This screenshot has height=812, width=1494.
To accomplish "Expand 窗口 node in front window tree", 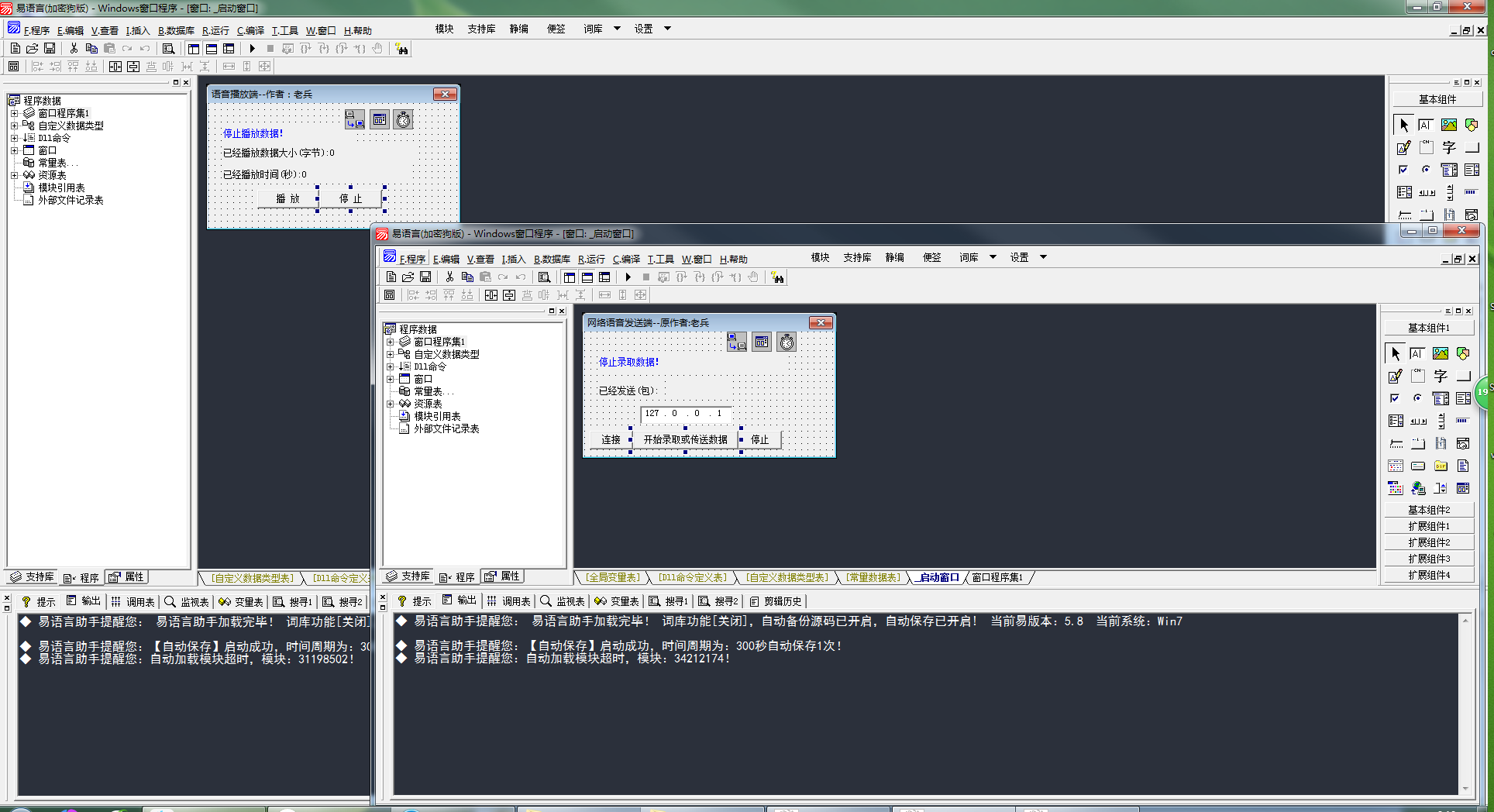I will [391, 379].
